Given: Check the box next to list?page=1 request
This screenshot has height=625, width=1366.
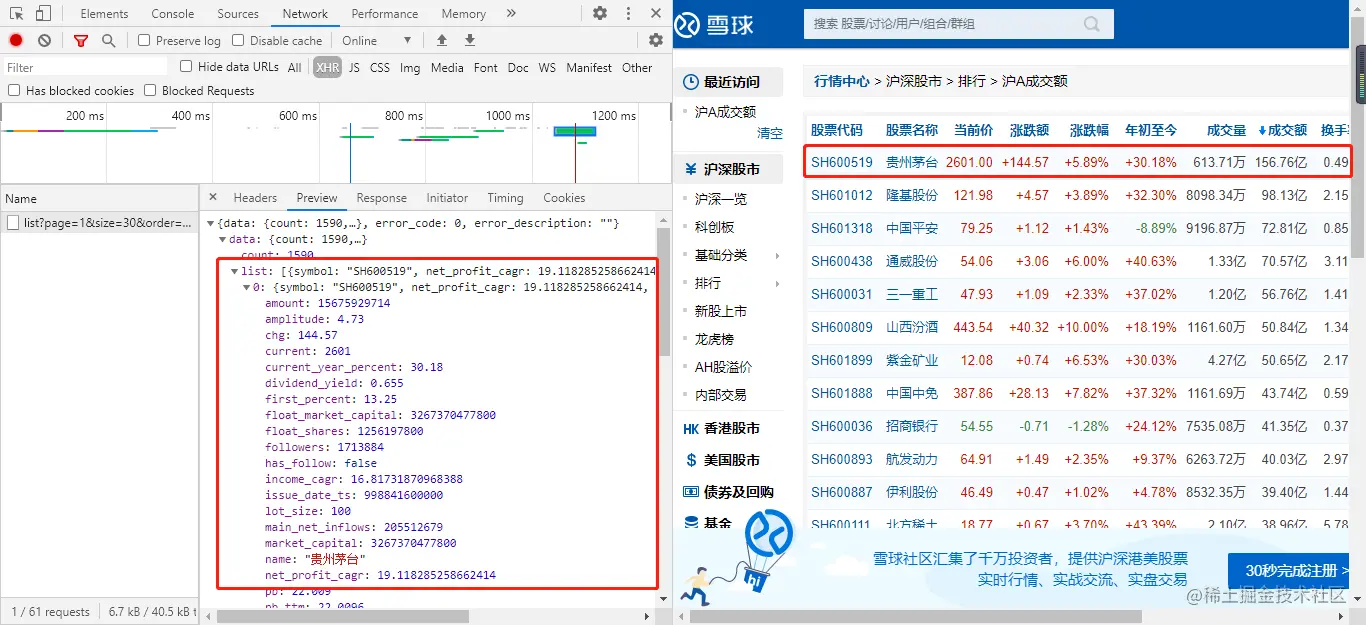Looking at the screenshot, I should point(13,223).
